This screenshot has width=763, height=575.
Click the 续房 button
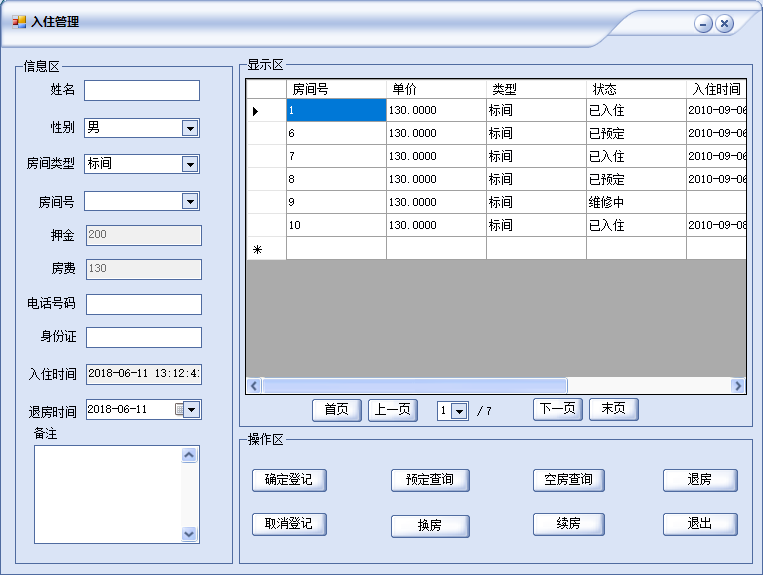click(568, 524)
